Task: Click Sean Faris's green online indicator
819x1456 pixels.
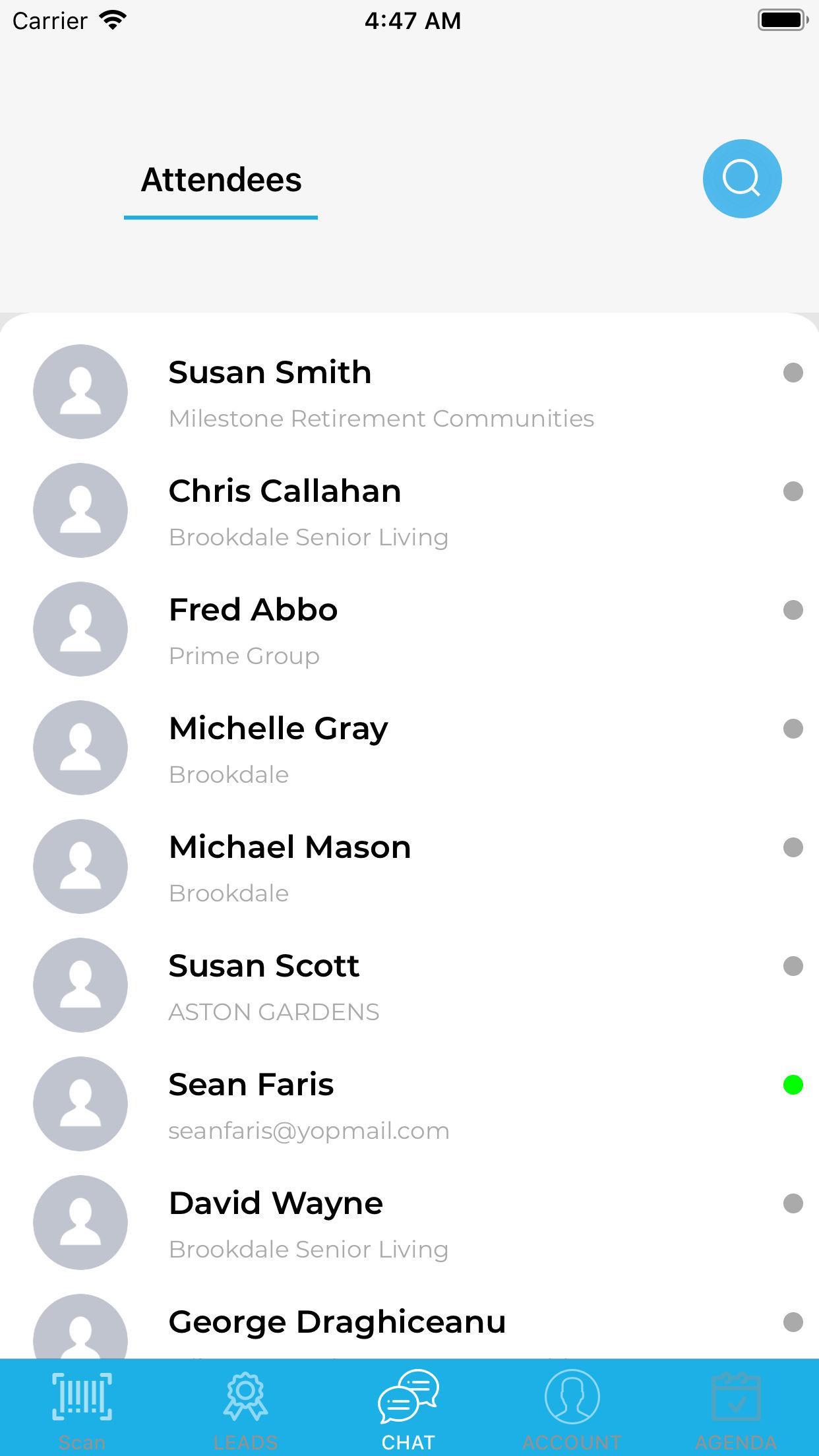Action: (793, 1085)
